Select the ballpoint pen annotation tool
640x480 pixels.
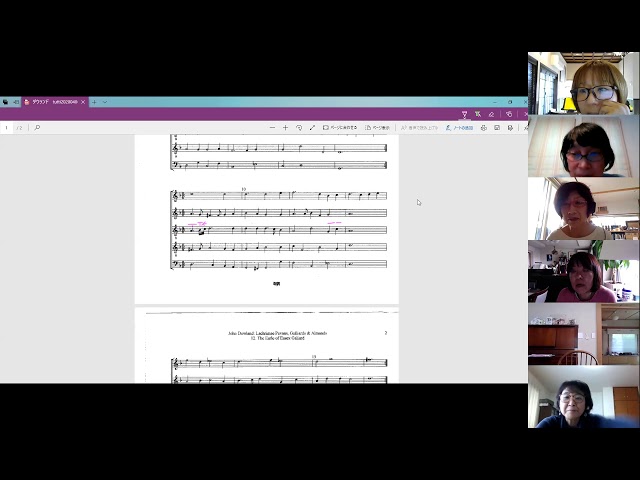(x=464, y=114)
